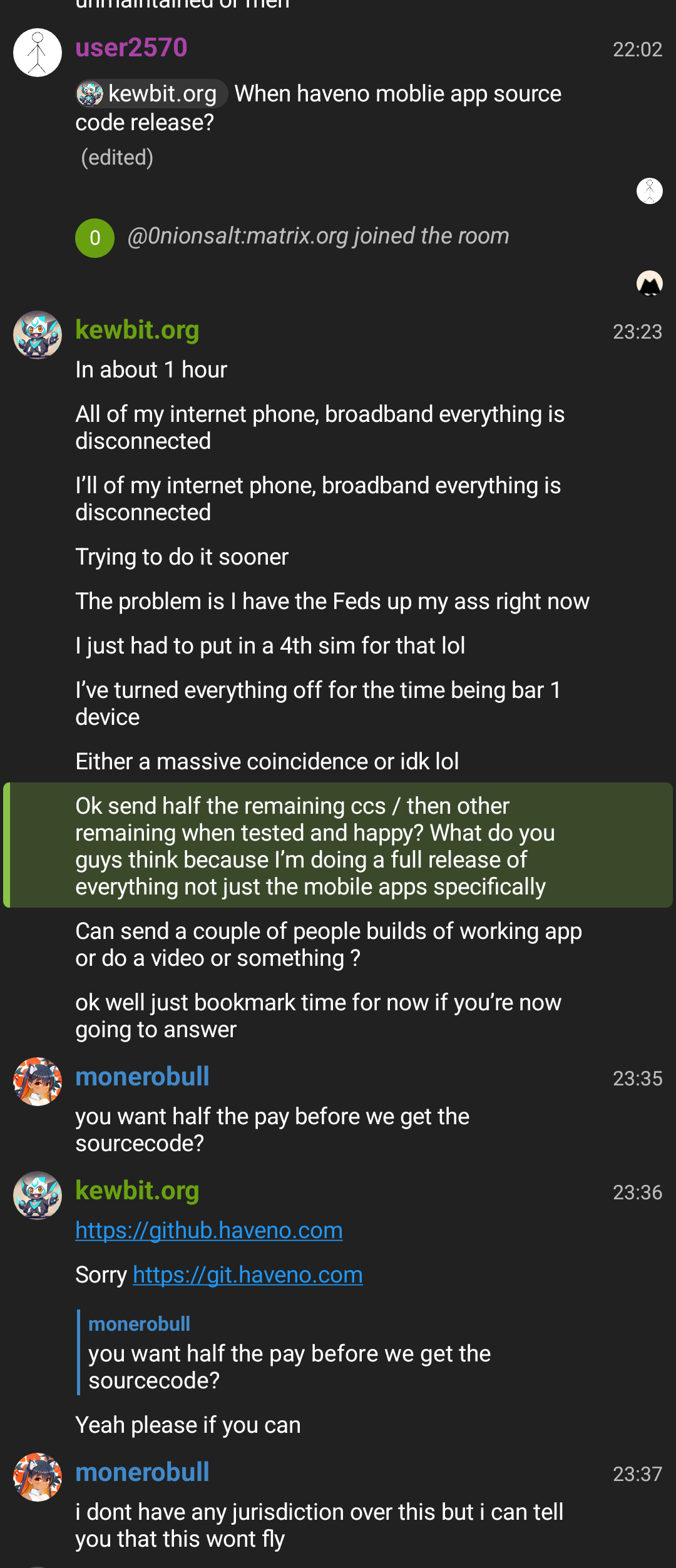The height and width of the screenshot is (1568, 676).
Task: Tap the "(edited)" label on user2570's message
Action: coord(117,158)
